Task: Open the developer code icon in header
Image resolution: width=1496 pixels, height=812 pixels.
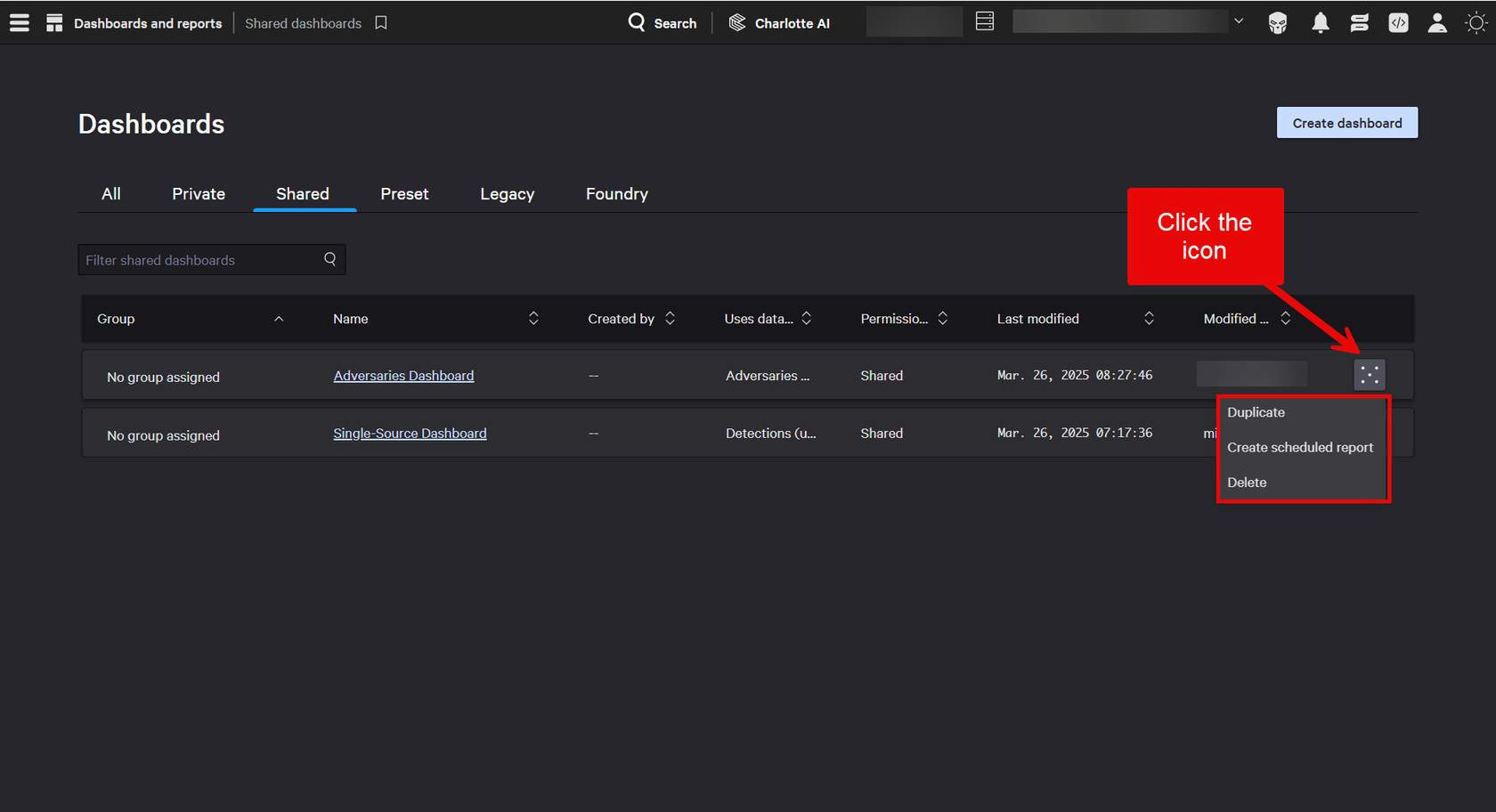Action: click(x=1398, y=23)
